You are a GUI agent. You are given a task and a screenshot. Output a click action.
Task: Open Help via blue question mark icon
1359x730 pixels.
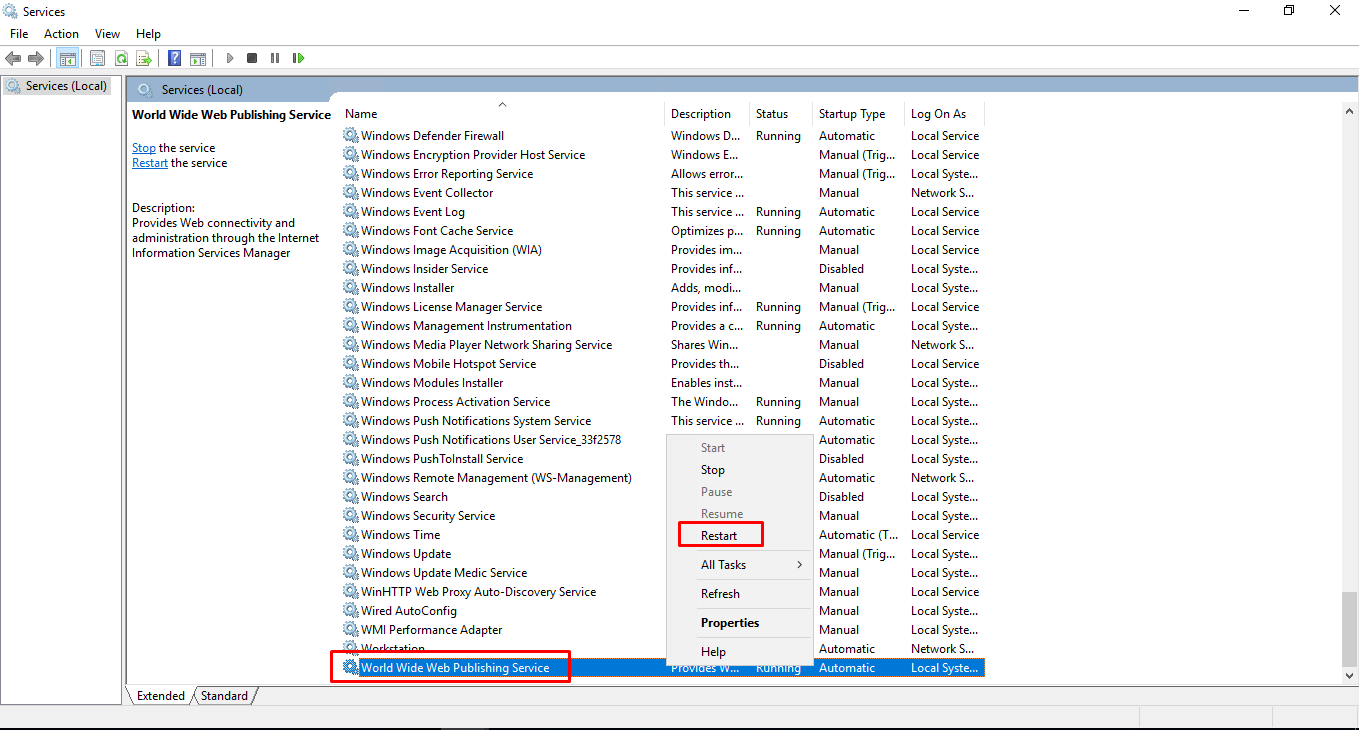[174, 59]
